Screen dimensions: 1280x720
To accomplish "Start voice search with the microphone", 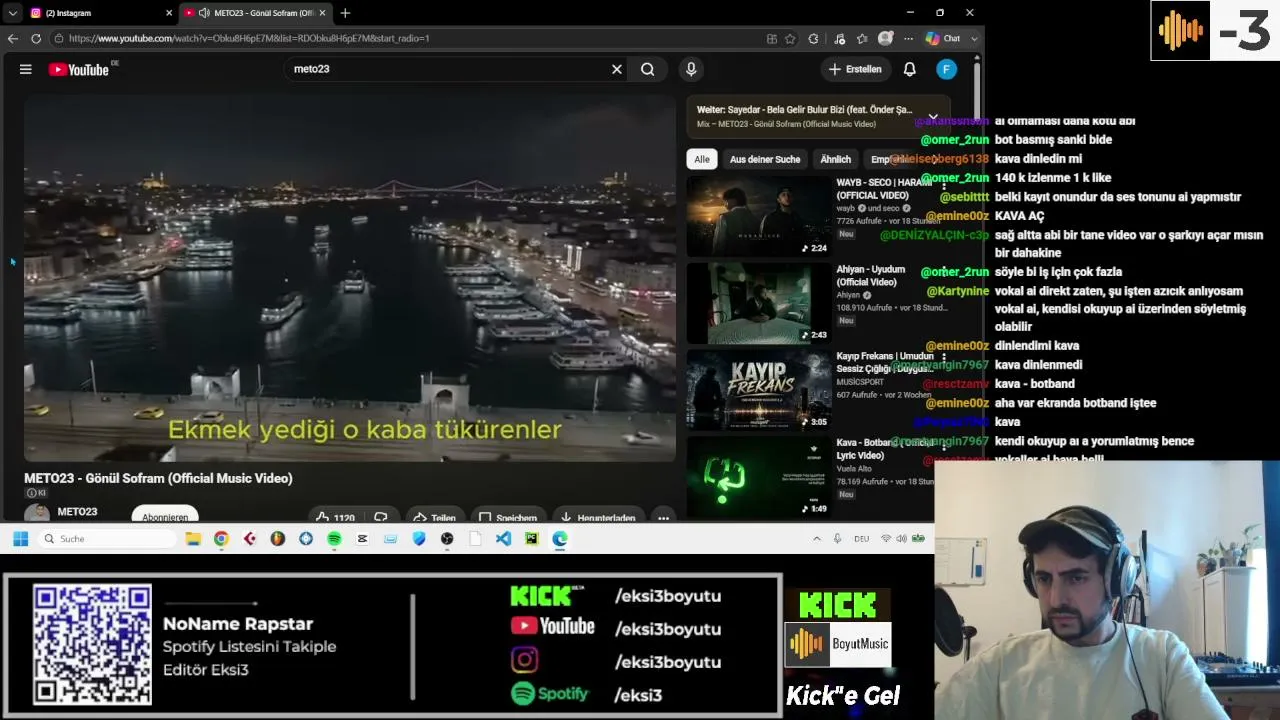I will pyautogui.click(x=691, y=69).
